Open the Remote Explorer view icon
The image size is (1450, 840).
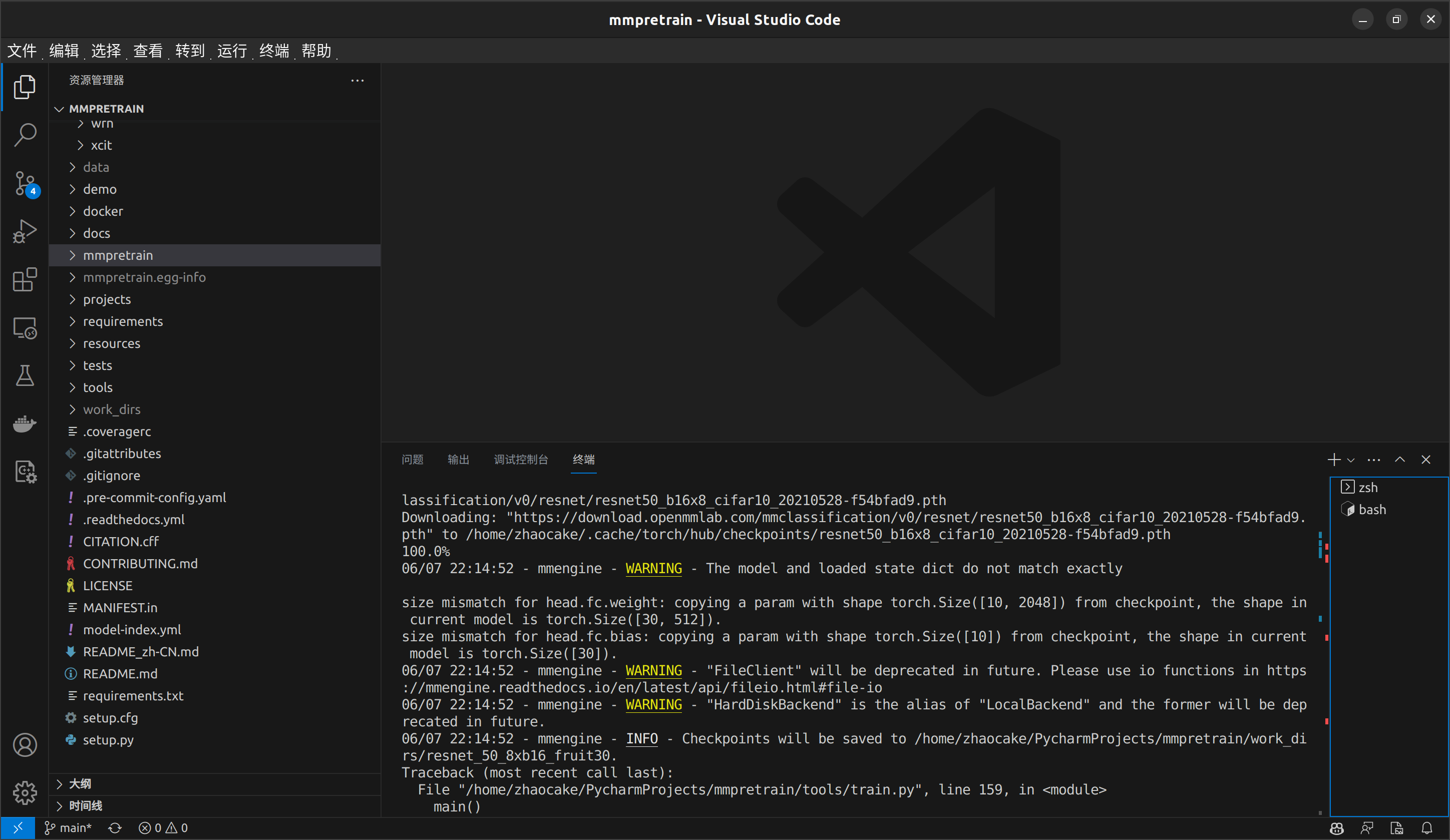pos(25,328)
